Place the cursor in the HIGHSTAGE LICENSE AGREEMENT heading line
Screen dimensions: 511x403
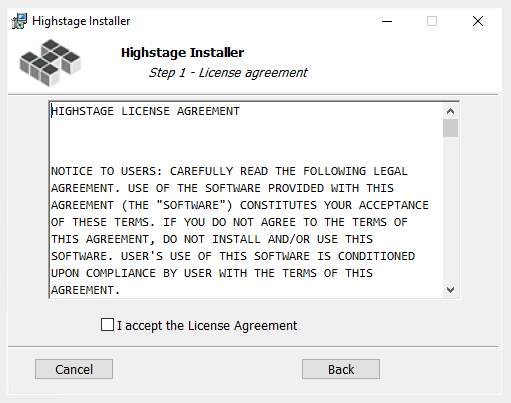point(145,111)
